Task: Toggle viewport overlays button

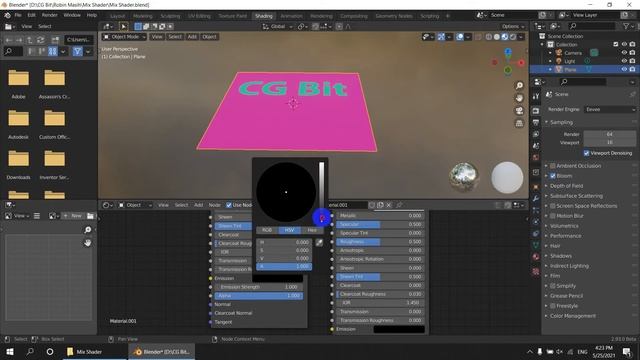Action: click(x=460, y=37)
